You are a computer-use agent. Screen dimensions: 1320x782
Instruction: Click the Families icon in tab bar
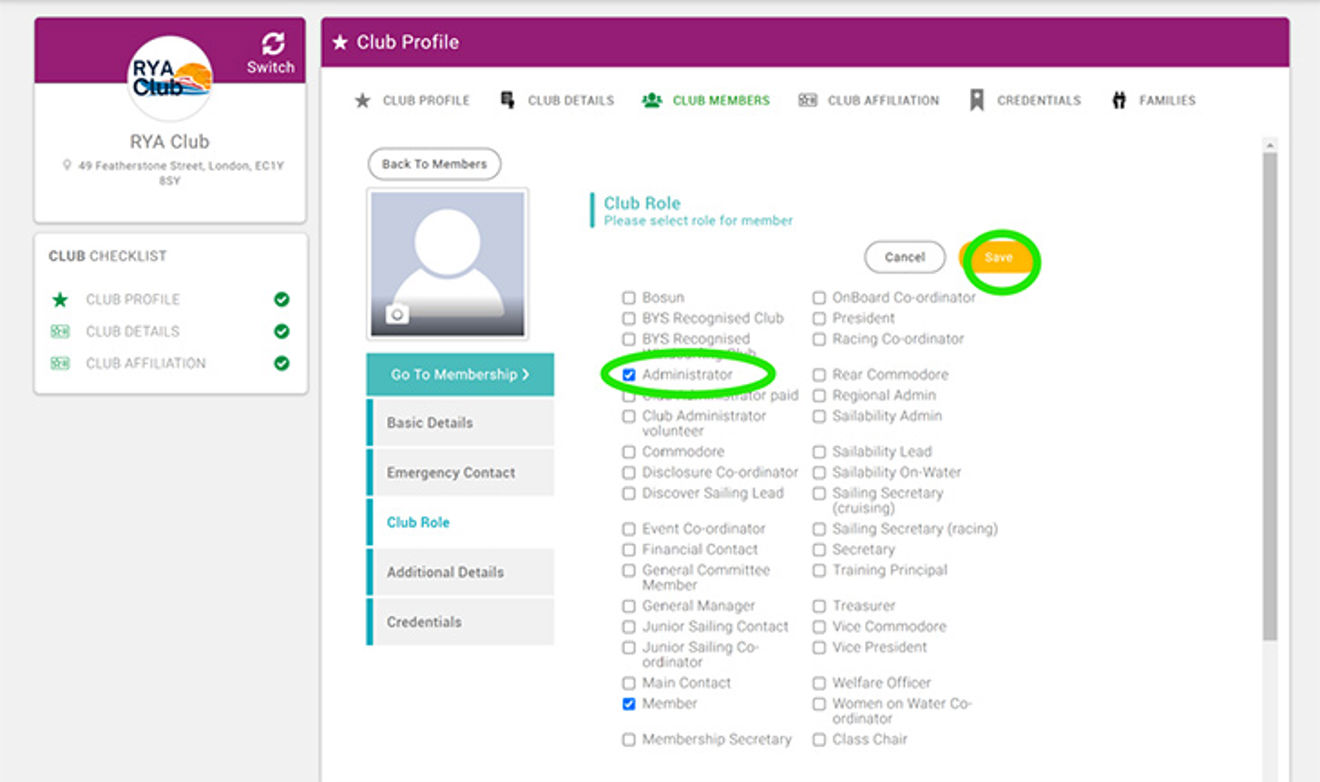[1119, 101]
